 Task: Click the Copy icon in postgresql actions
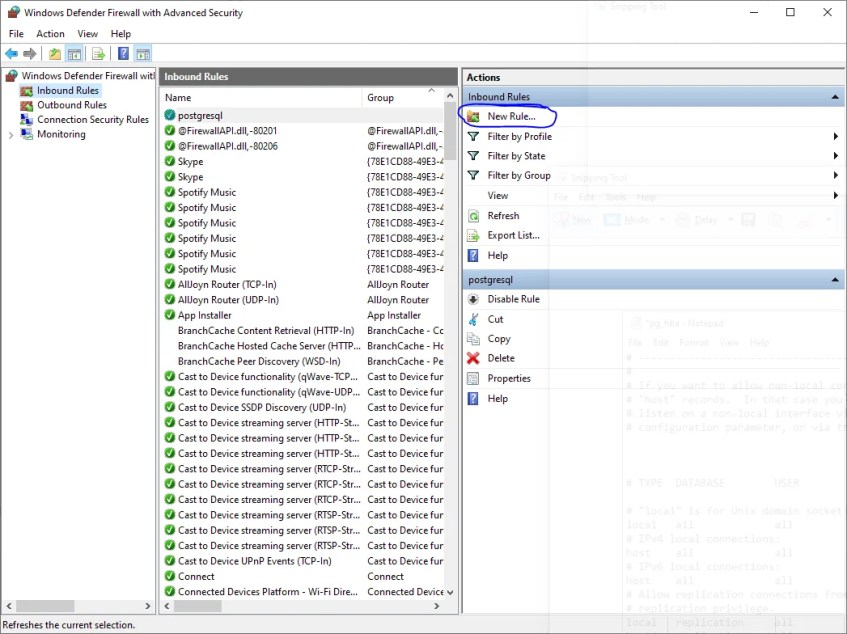473,339
